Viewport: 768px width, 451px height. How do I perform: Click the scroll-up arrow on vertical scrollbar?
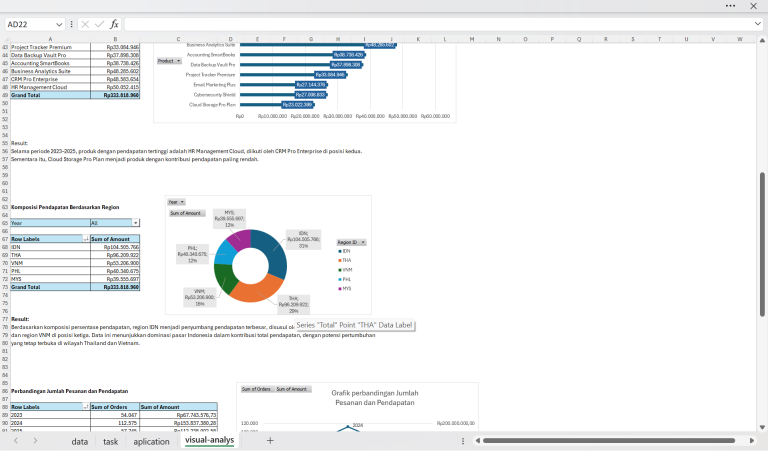(762, 39)
